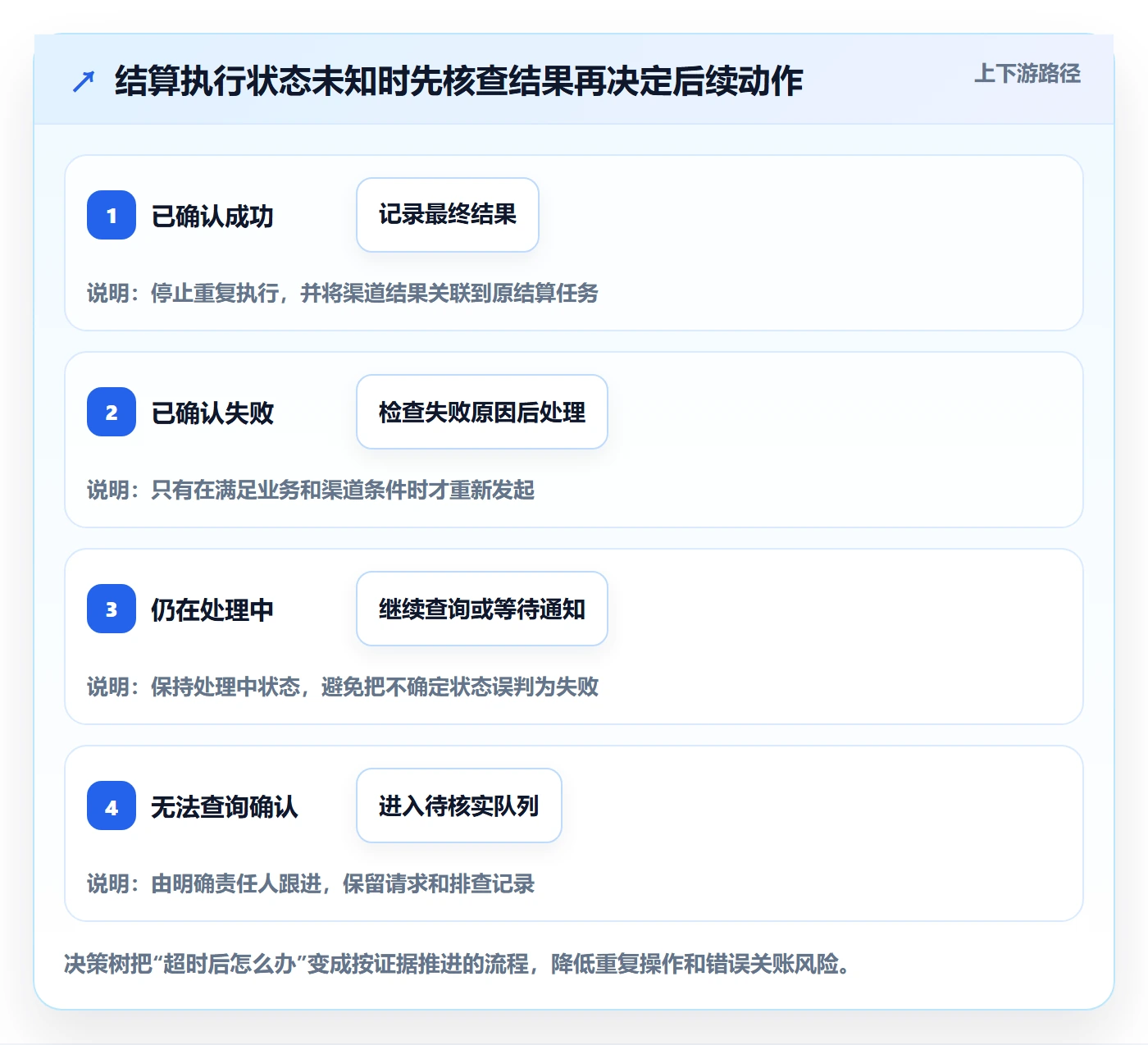1148x1045 pixels.
Task: Click the step 4 number badge
Action: pyautogui.click(x=112, y=805)
